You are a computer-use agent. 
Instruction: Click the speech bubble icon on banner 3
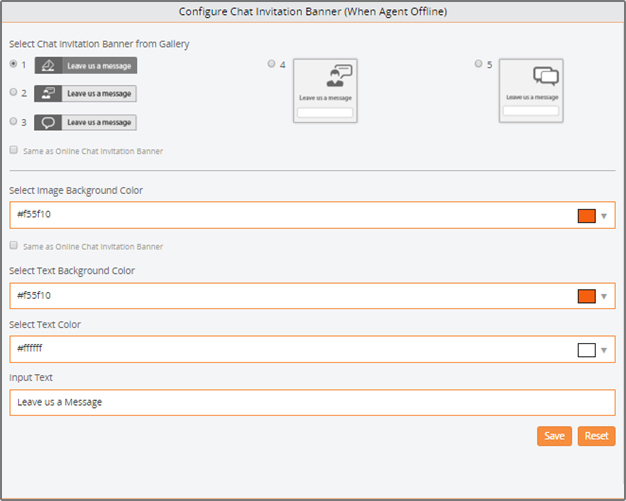[x=48, y=122]
